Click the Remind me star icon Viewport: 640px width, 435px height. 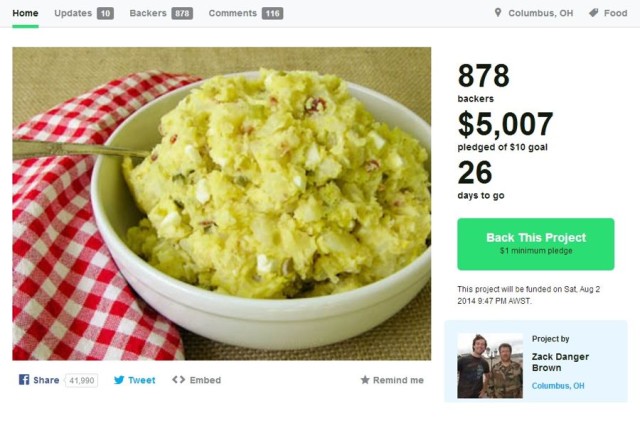[x=365, y=380]
